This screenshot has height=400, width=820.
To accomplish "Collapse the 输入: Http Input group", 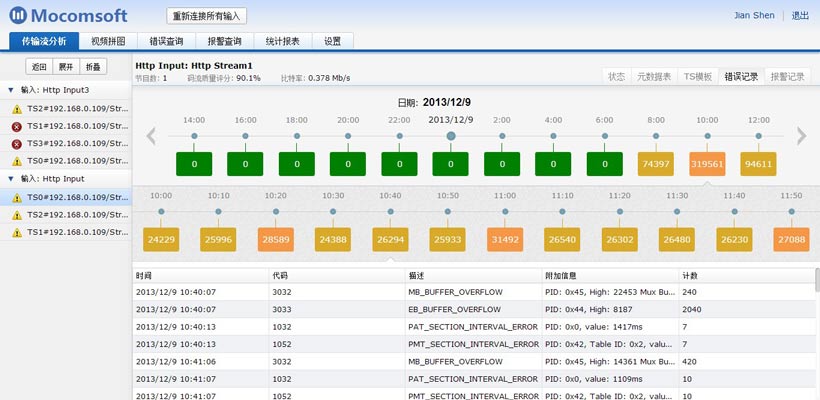I will pyautogui.click(x=10, y=179).
